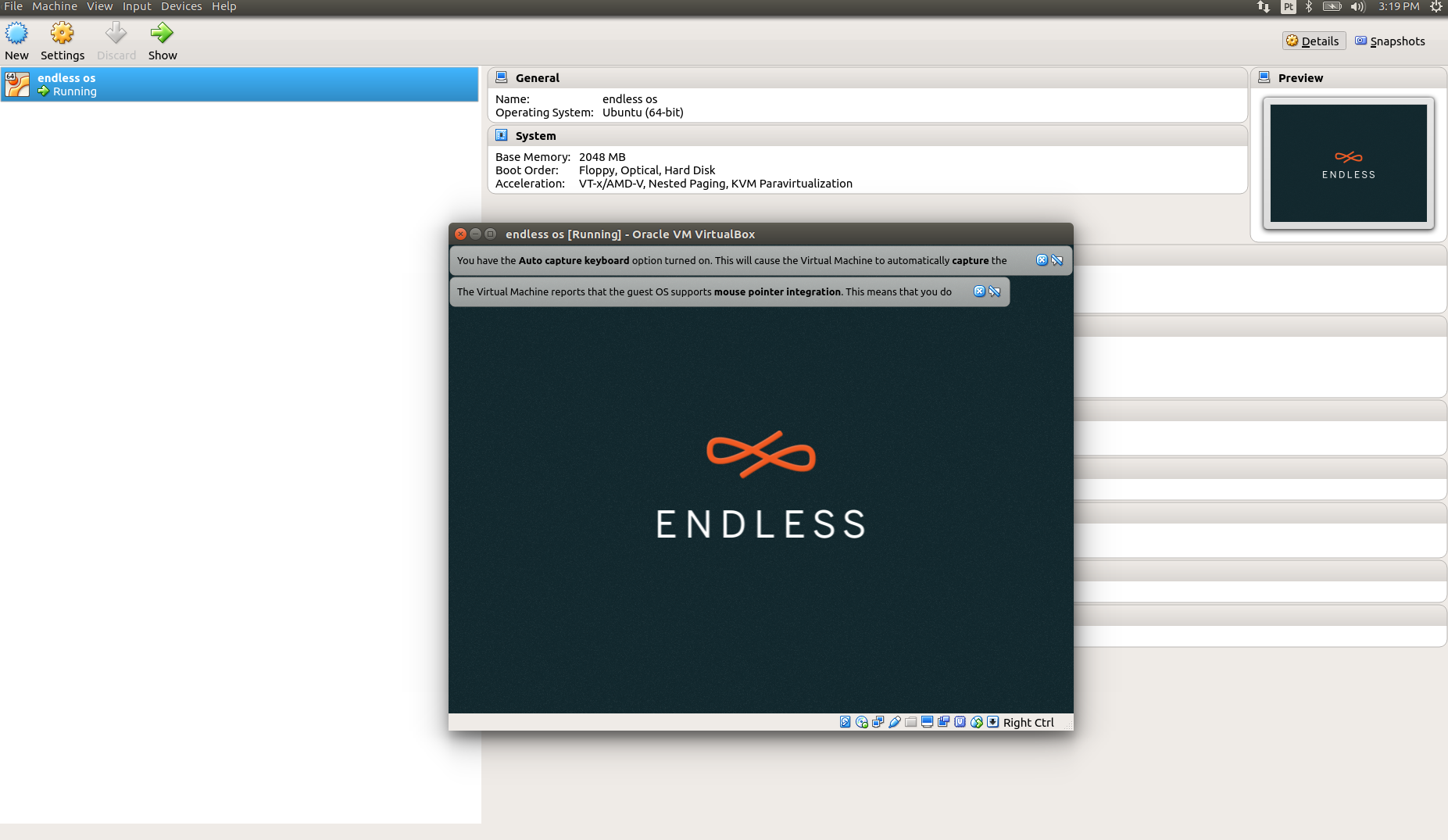
Task: Open the Bluetooth indicator menu
Action: [1309, 6]
